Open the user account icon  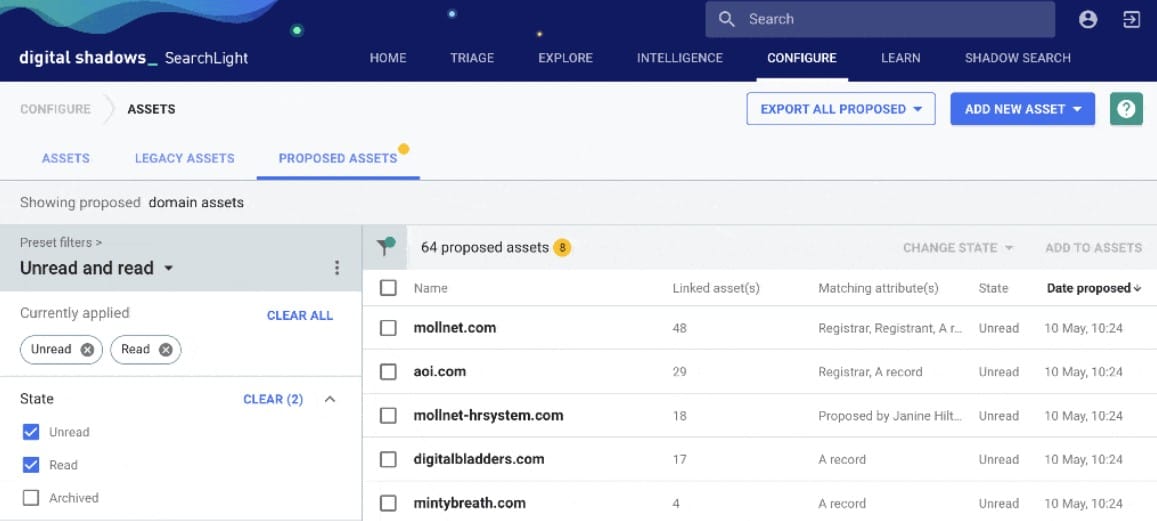pyautogui.click(x=1088, y=19)
